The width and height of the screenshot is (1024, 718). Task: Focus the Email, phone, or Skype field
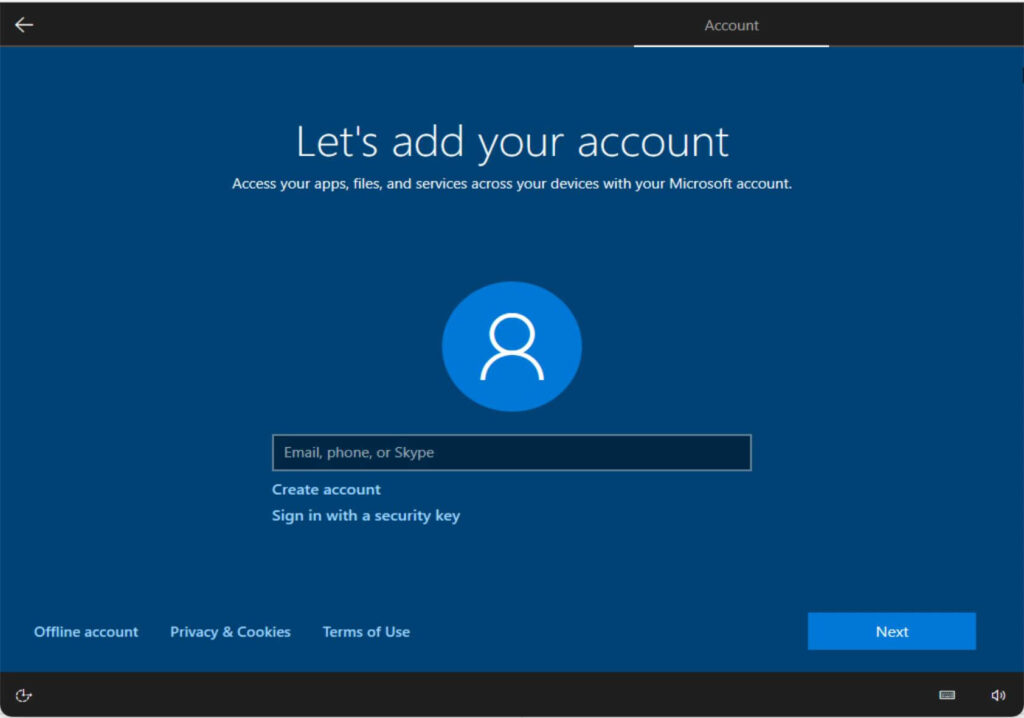[x=512, y=452]
